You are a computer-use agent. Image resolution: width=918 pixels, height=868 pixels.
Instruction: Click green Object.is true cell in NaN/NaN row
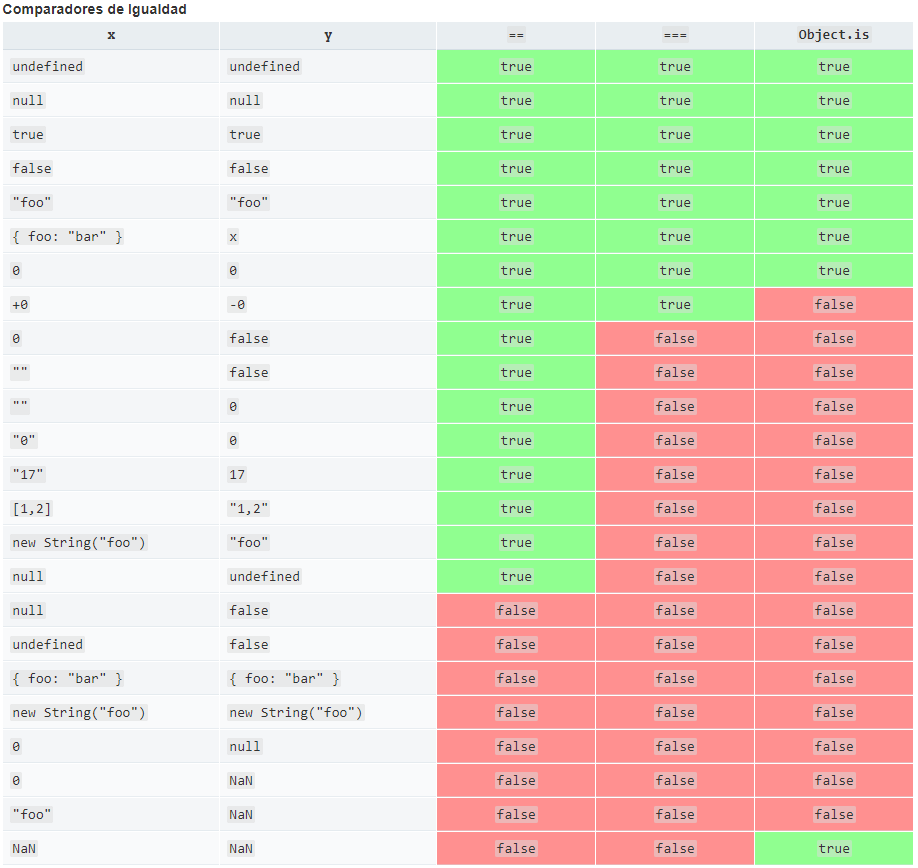coord(834,849)
